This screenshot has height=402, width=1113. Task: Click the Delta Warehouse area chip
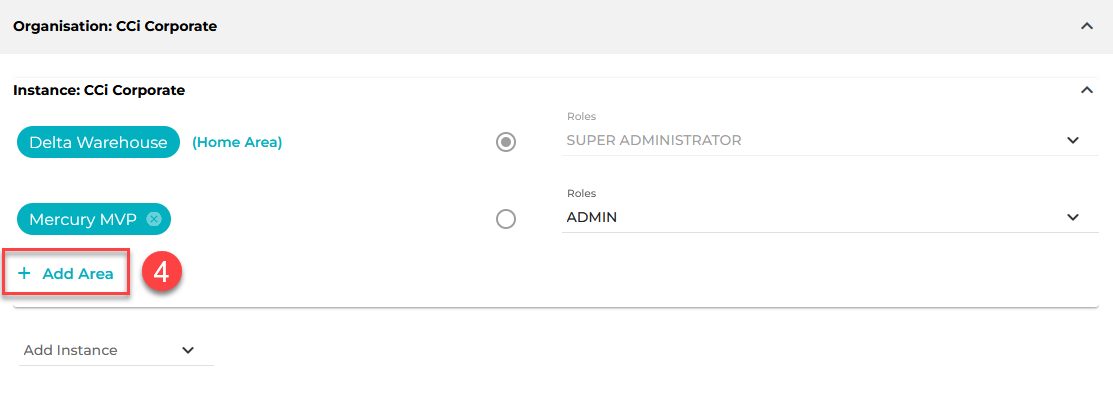[x=98, y=142]
